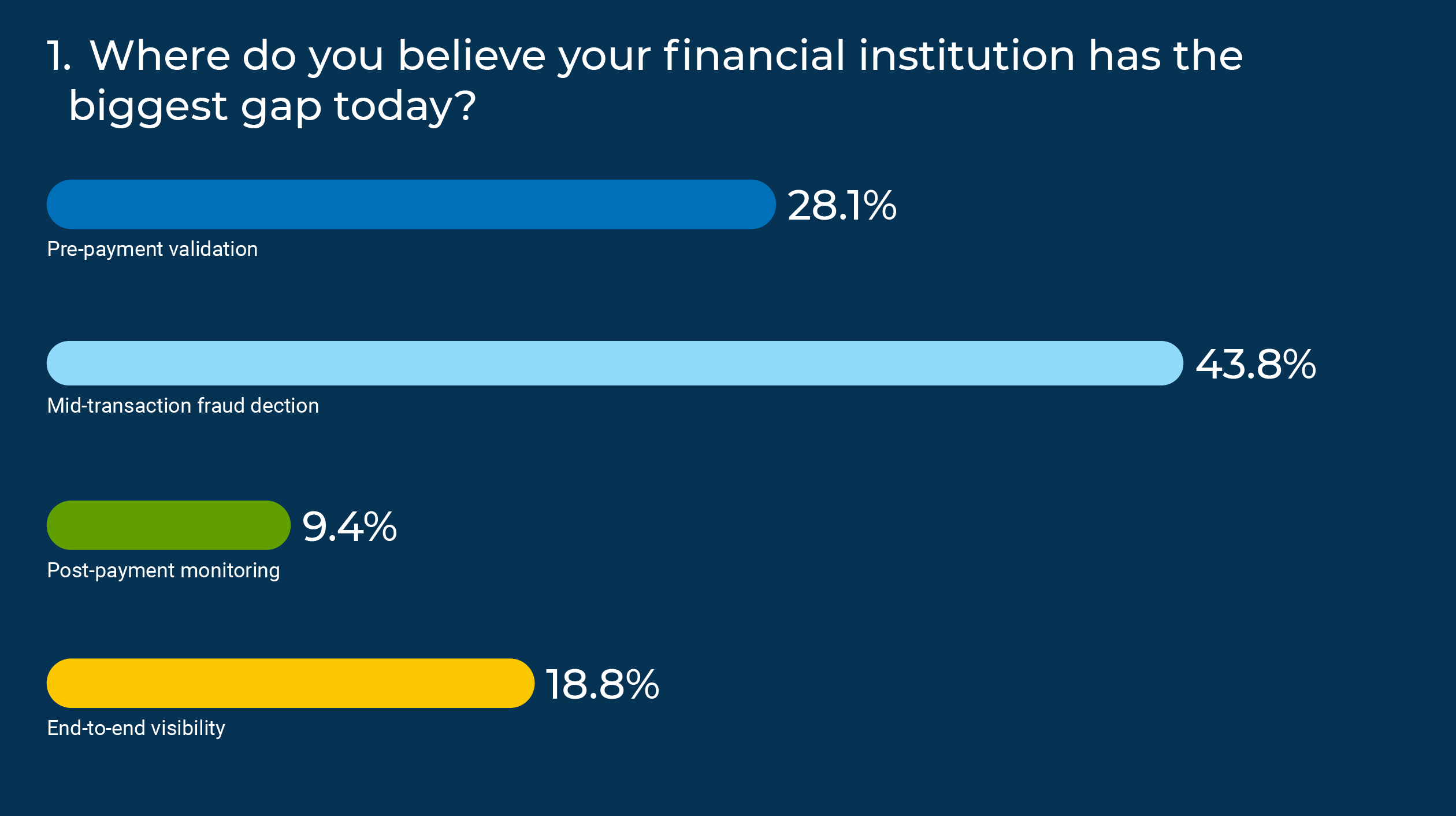This screenshot has width=1456, height=816.
Task: Select the 9.4% value label
Action: 350,526
